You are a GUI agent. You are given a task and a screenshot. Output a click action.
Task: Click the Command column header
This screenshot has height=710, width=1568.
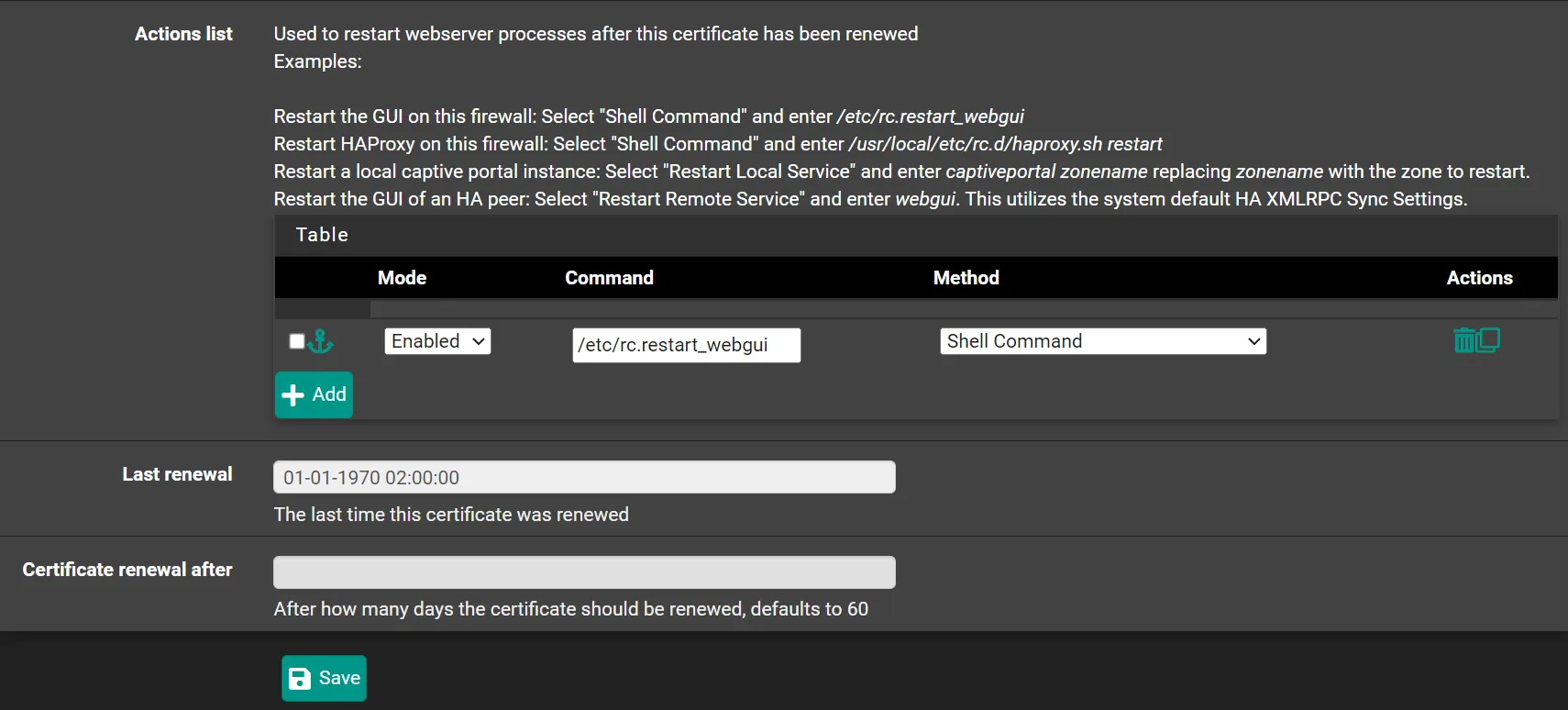click(x=609, y=278)
